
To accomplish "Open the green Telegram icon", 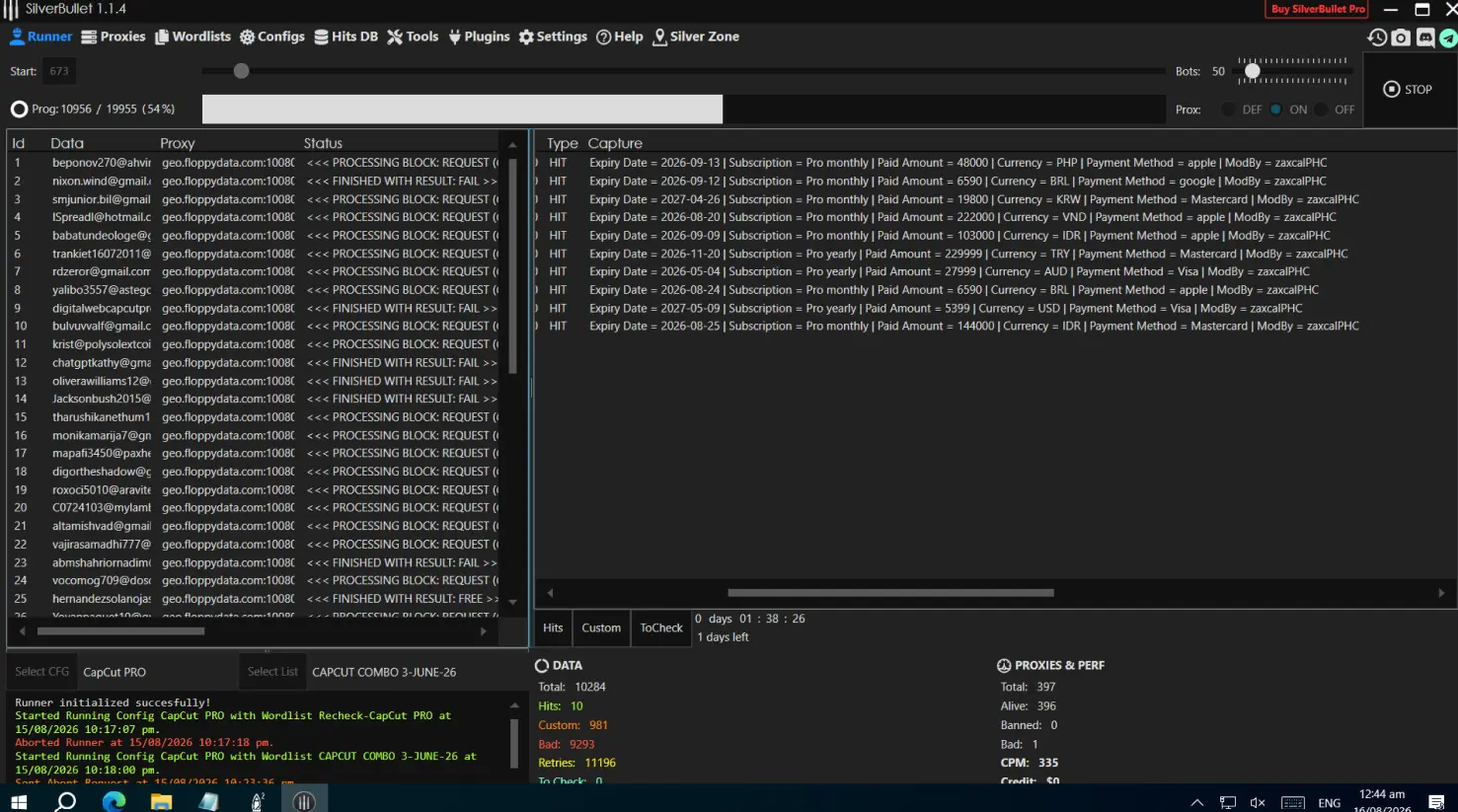I will point(1448,37).
